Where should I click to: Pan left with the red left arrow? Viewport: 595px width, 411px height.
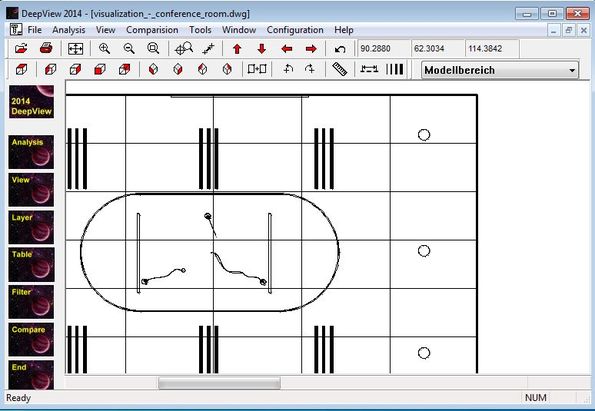(x=287, y=49)
